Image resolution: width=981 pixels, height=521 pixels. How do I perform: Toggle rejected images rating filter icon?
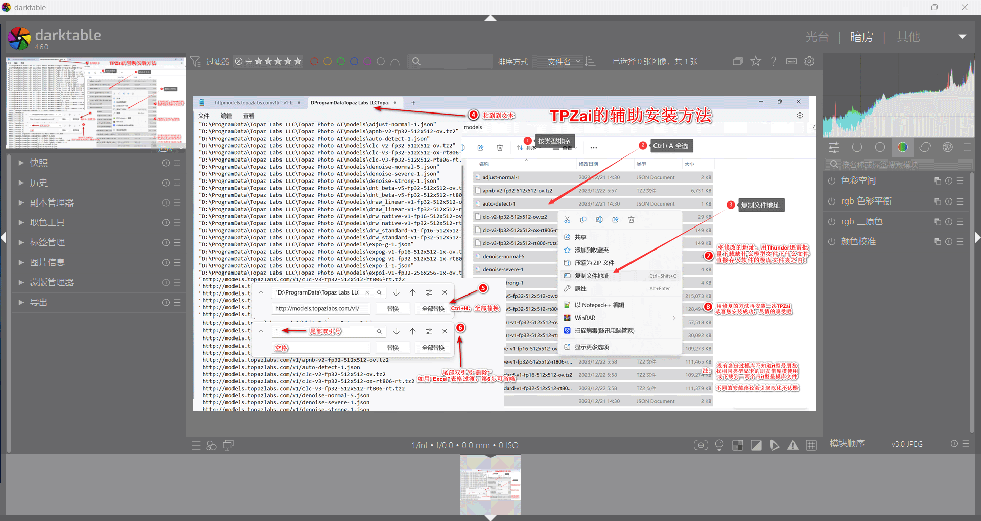238,61
